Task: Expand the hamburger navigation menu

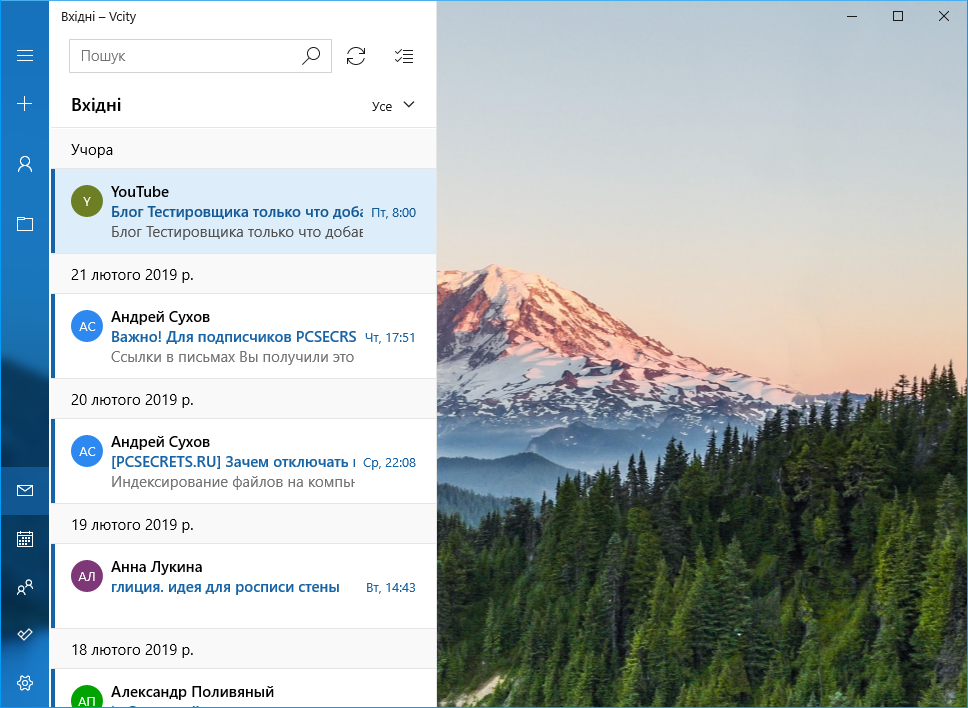Action: [25, 56]
